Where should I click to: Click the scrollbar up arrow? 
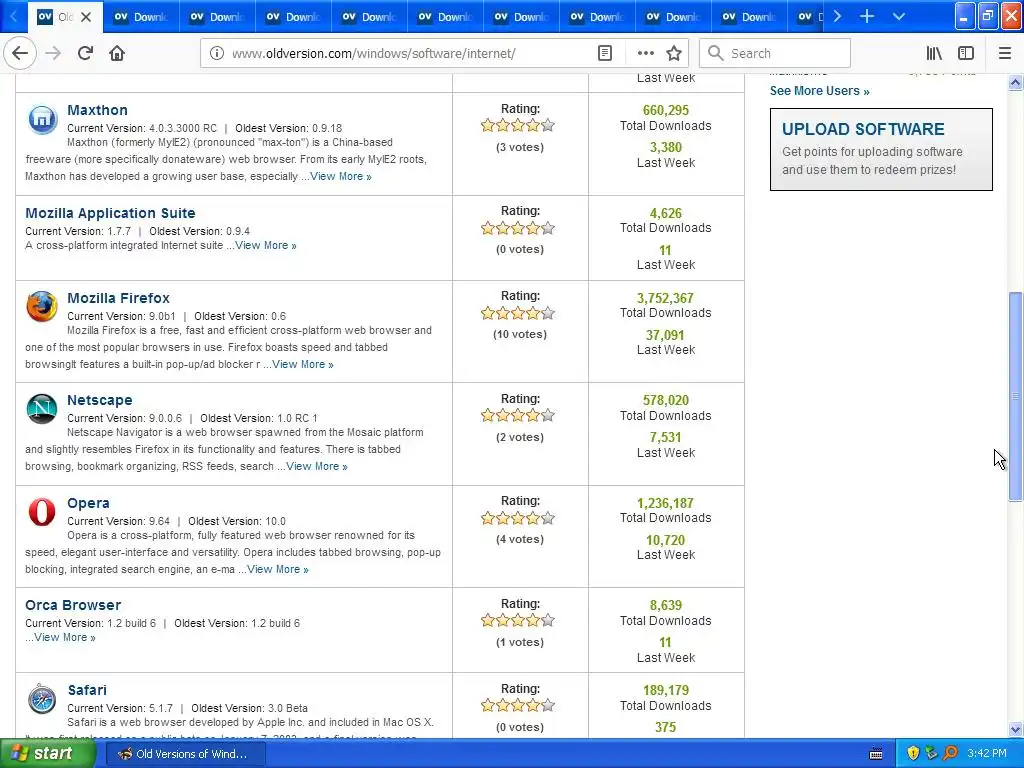click(x=1015, y=82)
